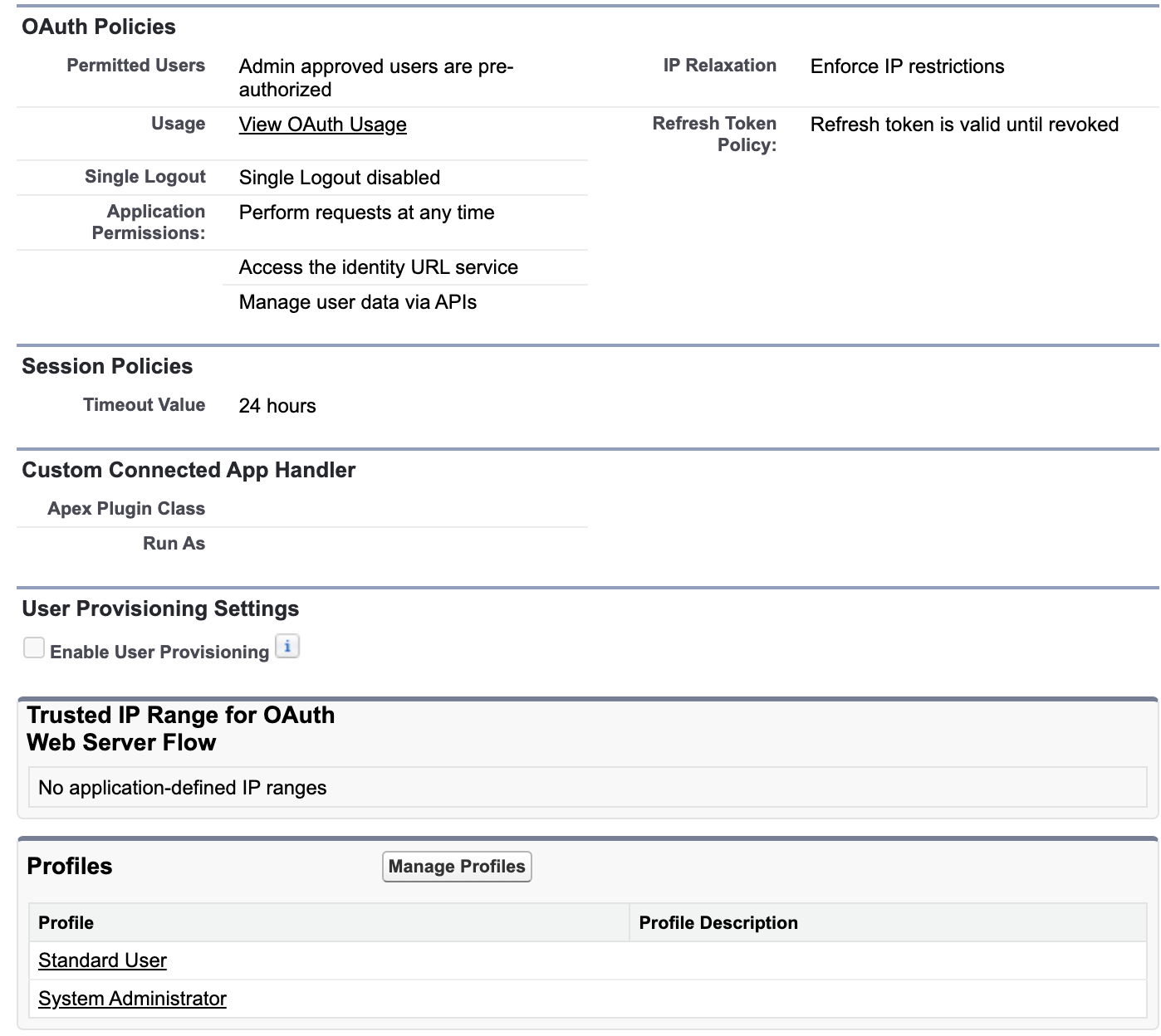Click the Refresh Token Policy value text
Viewport: 1161px width, 1036px height.
tap(965, 125)
